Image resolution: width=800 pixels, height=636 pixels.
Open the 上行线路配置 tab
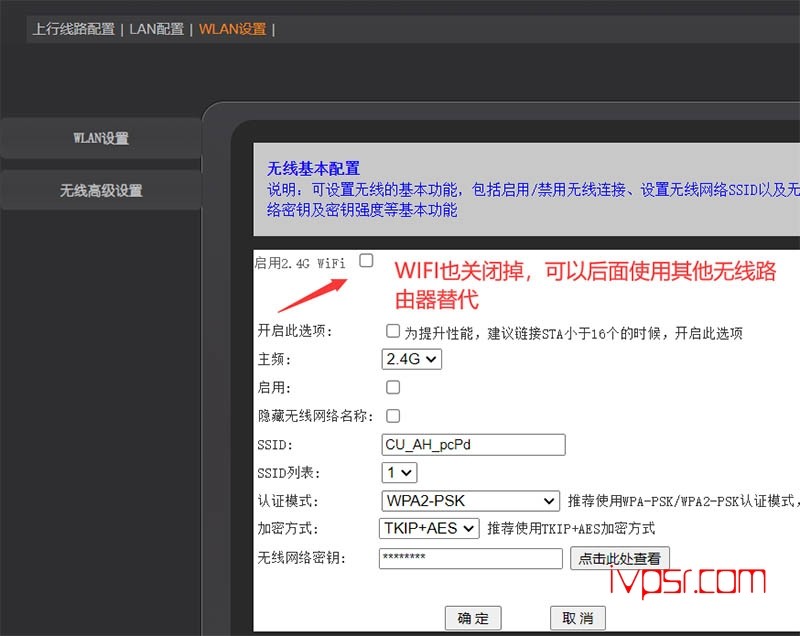(73, 29)
